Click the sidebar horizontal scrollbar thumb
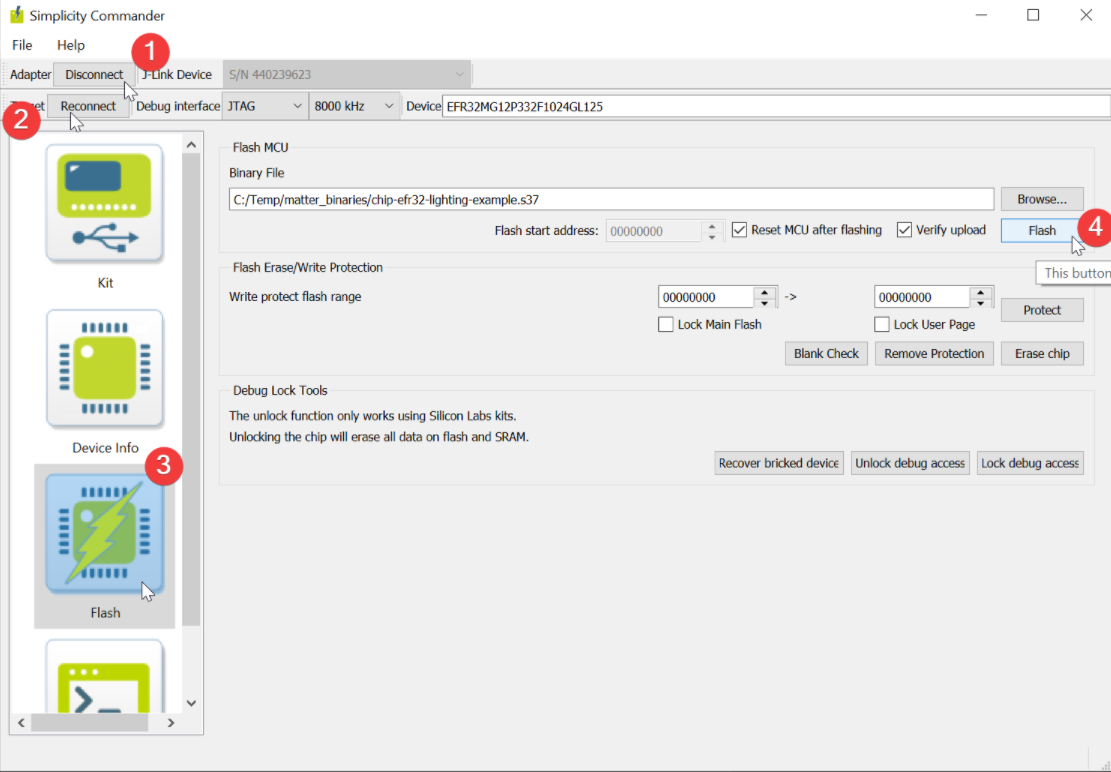1111x772 pixels. (x=89, y=722)
